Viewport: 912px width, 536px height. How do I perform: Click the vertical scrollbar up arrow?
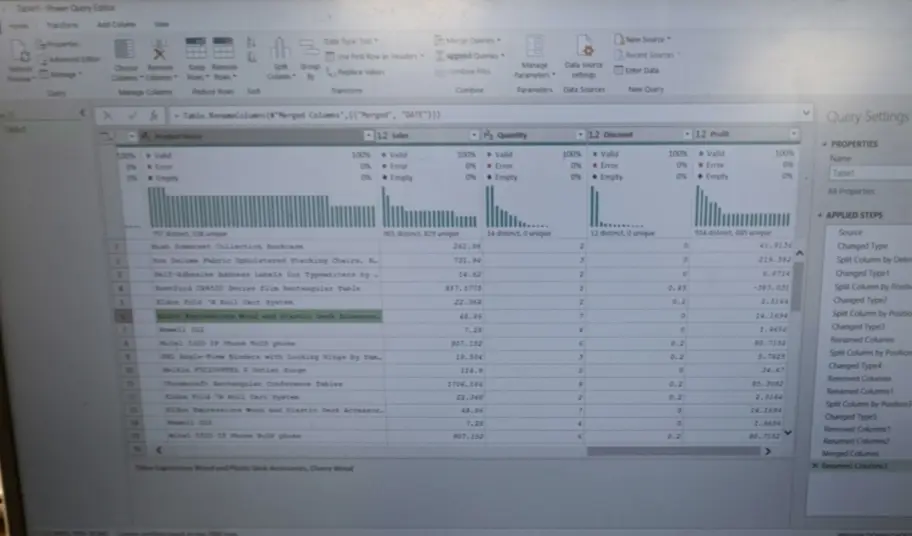tap(799, 253)
